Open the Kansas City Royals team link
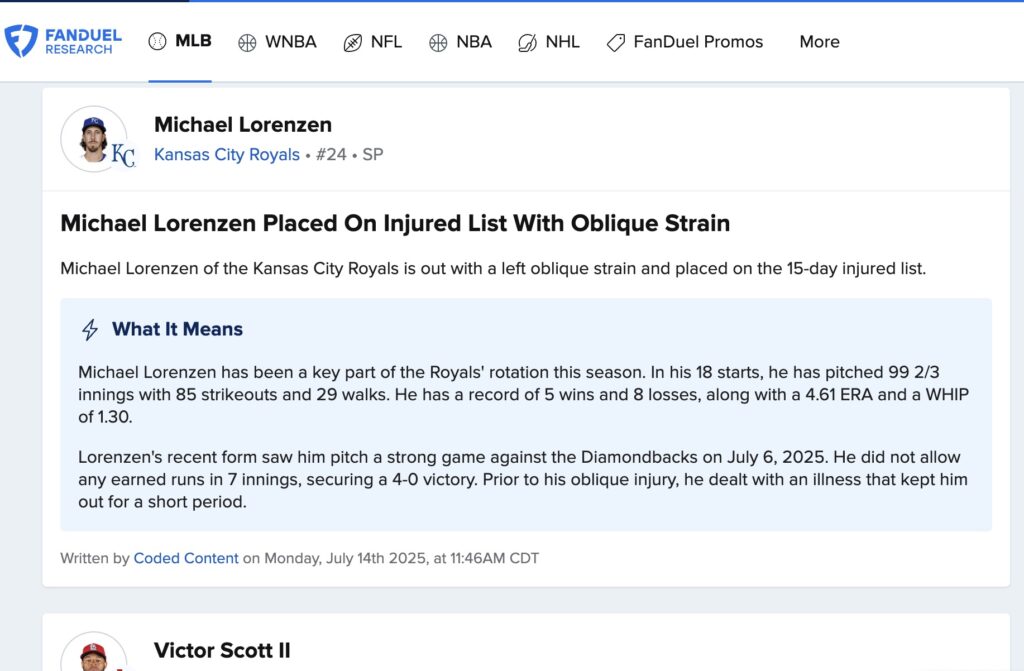Screen dimensions: 1024x671 tap(227, 155)
